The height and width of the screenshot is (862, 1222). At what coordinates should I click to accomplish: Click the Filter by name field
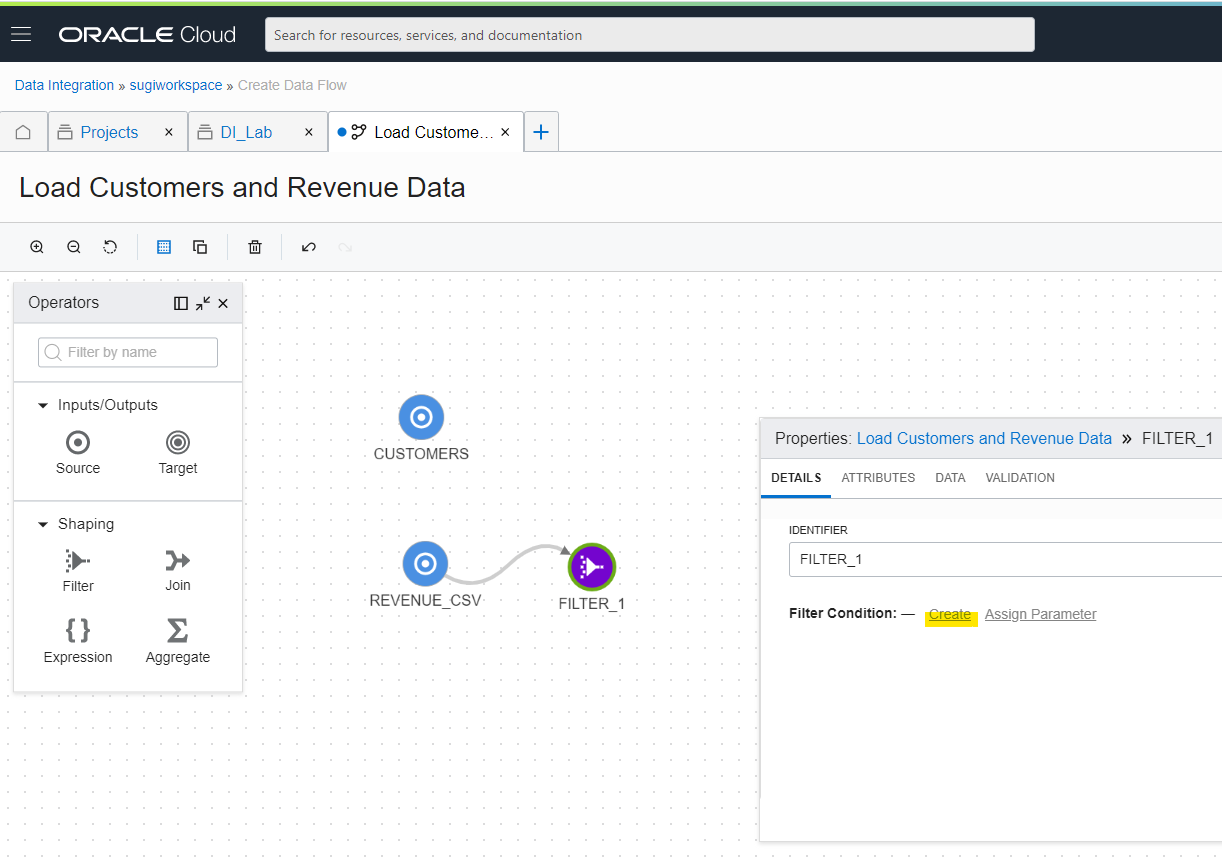tap(128, 352)
